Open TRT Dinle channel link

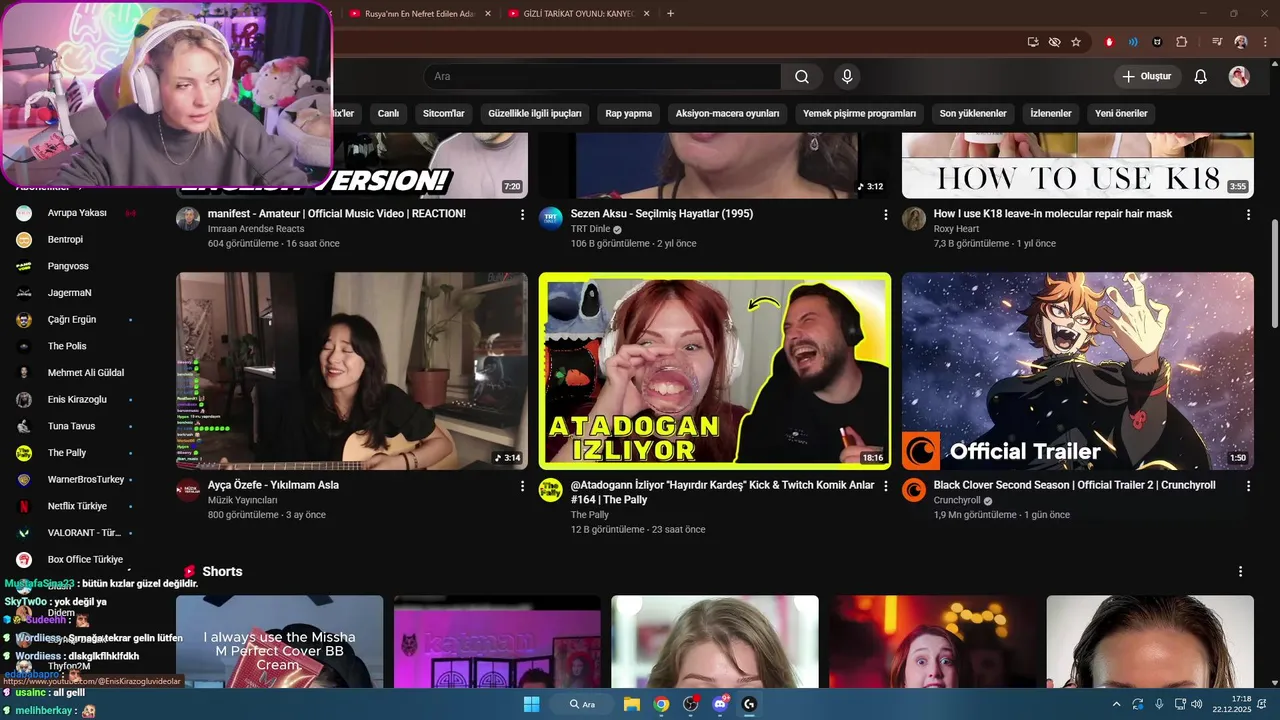590,229
